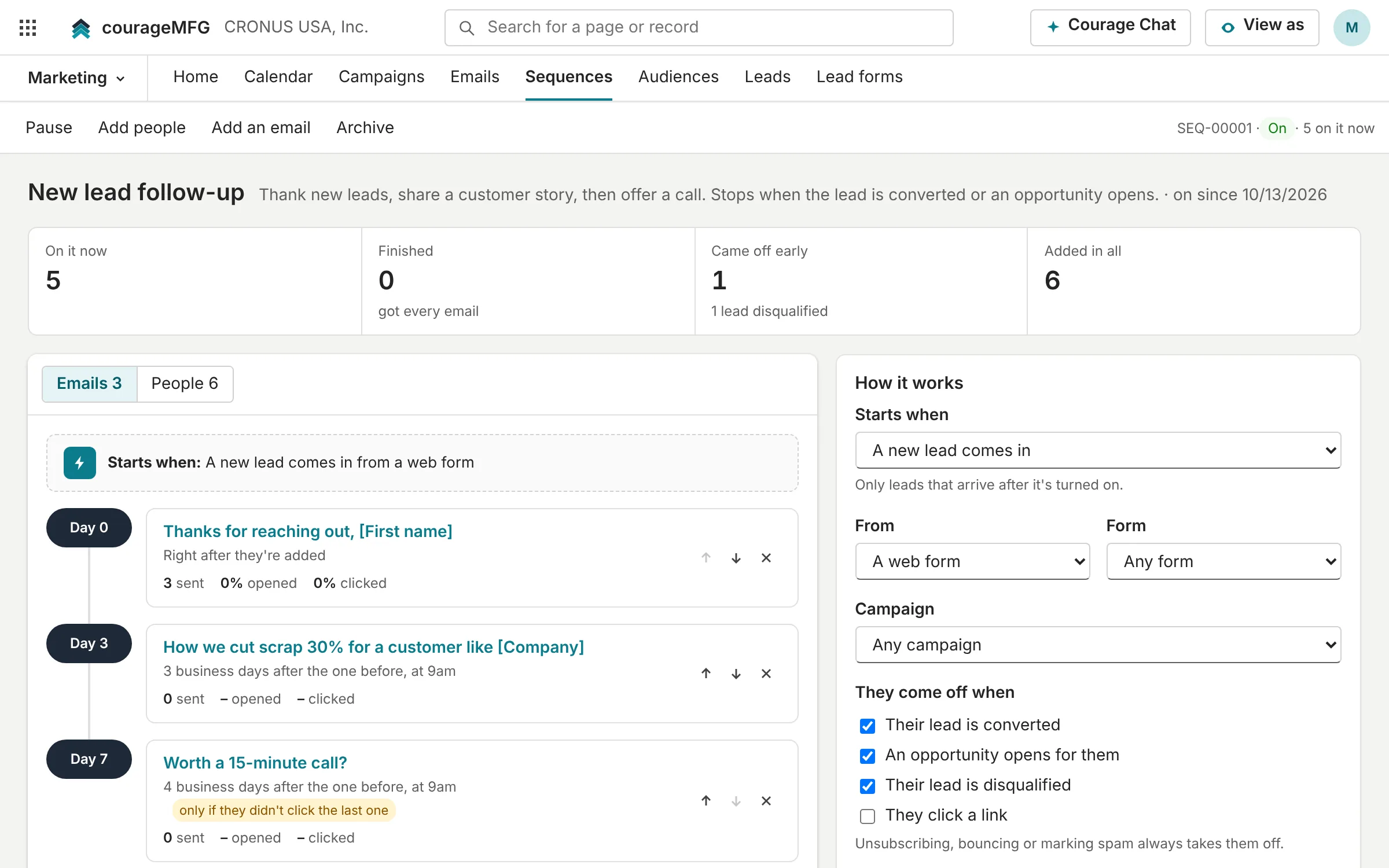This screenshot has height=868, width=1389.
Task: Open the How we cut scrap 30% email
Action: pyautogui.click(x=374, y=647)
